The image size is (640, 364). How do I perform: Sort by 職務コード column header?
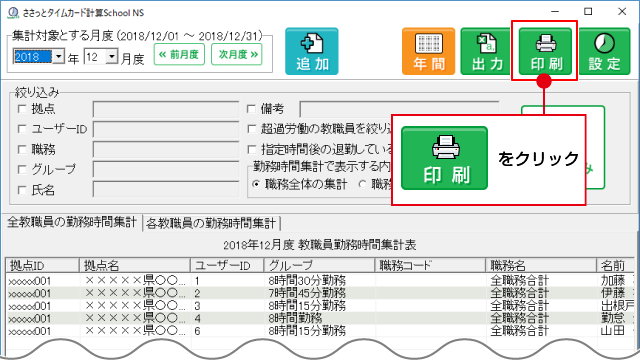pos(430,266)
